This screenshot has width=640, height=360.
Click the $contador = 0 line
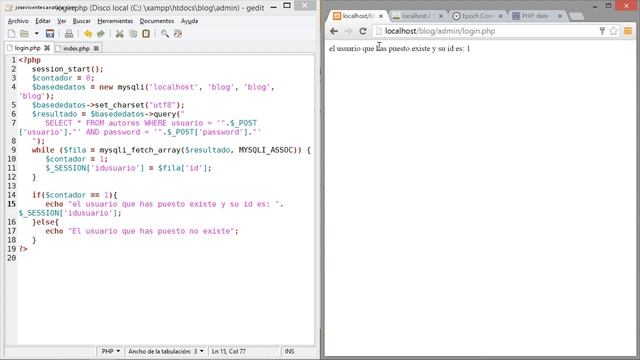point(63,78)
